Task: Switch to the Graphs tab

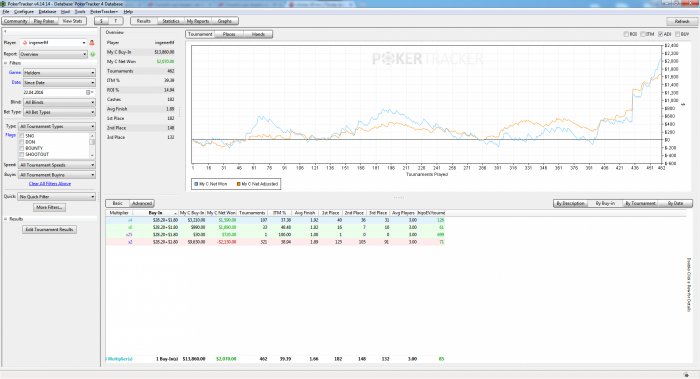Action: (225, 21)
